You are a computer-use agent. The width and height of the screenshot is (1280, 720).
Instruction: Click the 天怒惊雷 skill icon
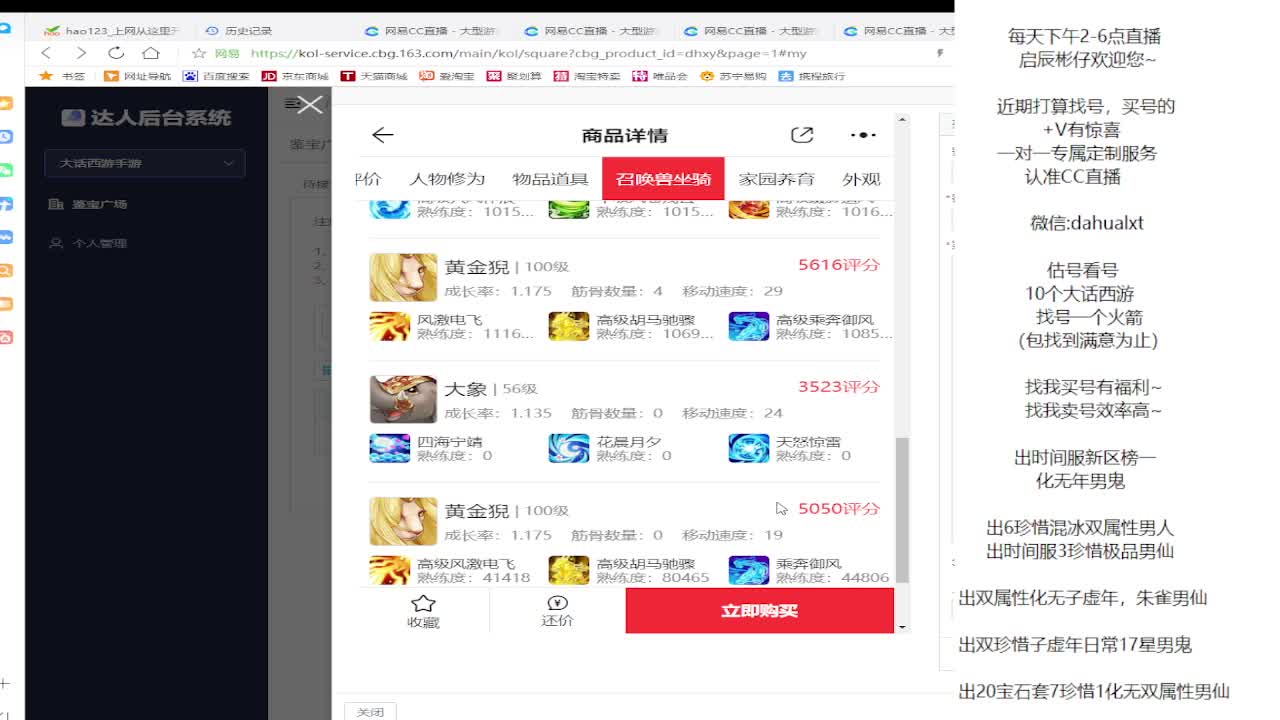[749, 448]
